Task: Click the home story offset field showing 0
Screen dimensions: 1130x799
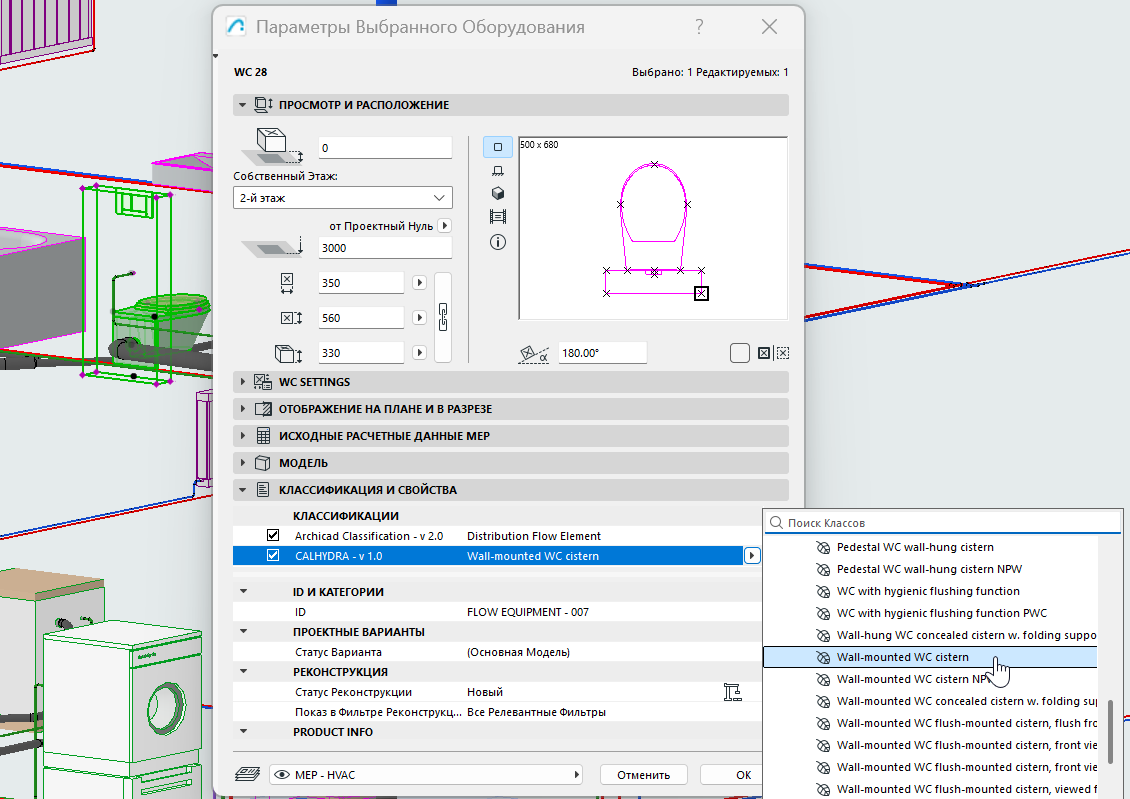Action: [x=385, y=148]
